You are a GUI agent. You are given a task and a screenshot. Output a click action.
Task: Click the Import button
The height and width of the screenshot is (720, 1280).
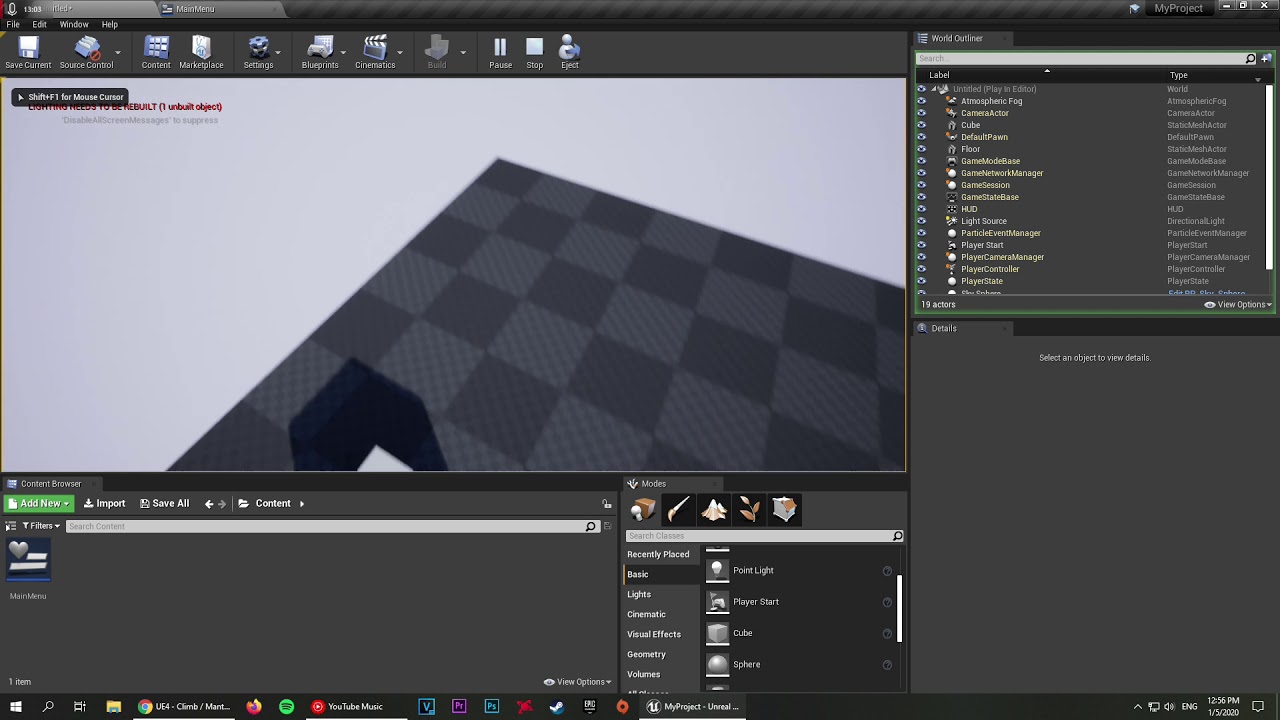[105, 504]
